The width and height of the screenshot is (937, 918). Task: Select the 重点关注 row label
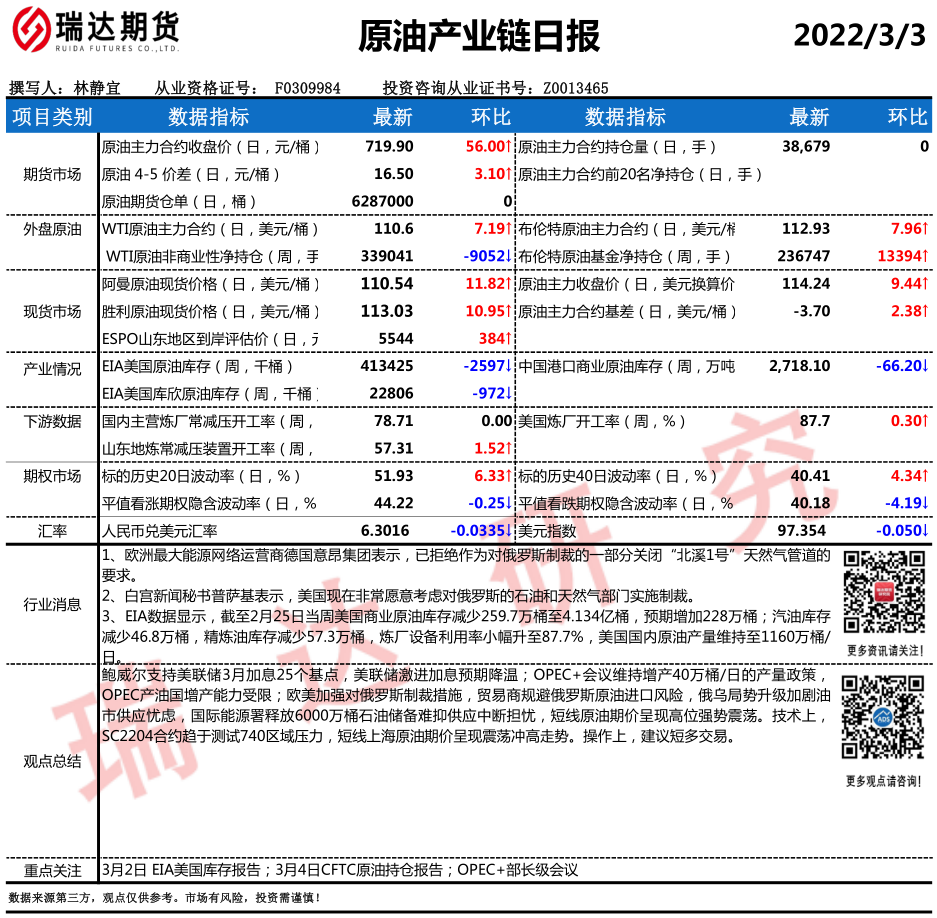tap(52, 869)
